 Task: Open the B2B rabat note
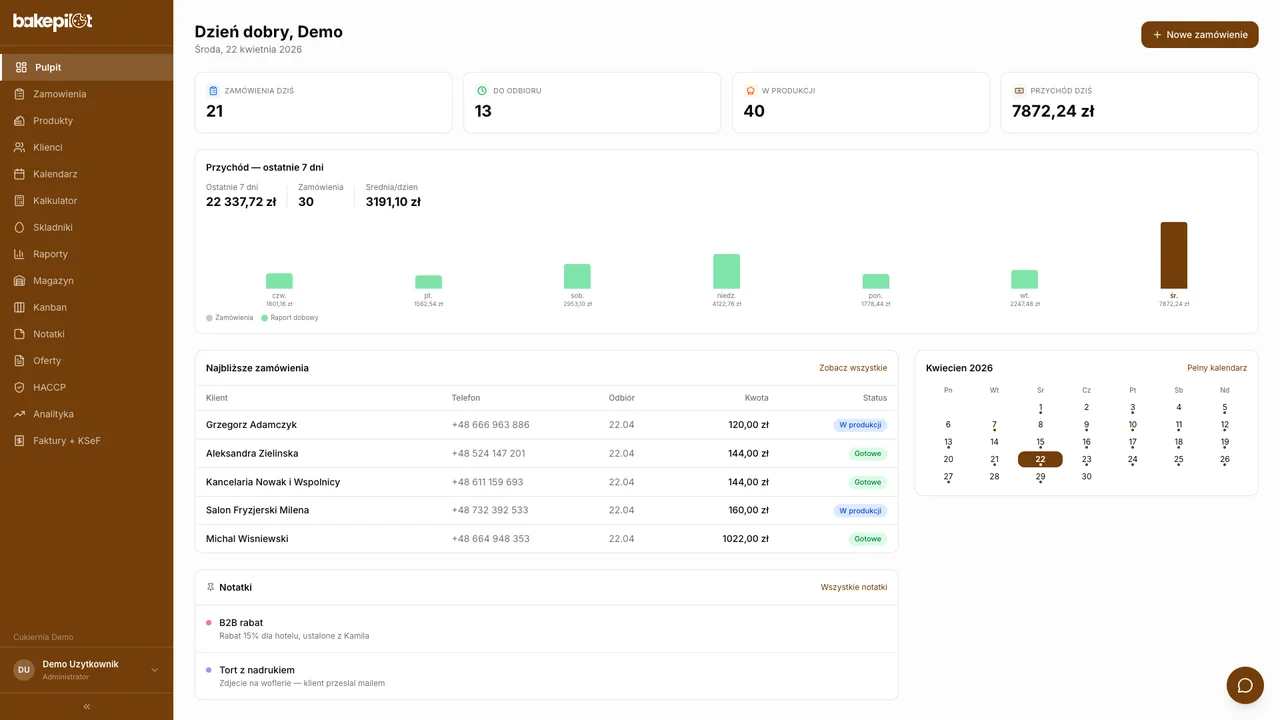546,629
